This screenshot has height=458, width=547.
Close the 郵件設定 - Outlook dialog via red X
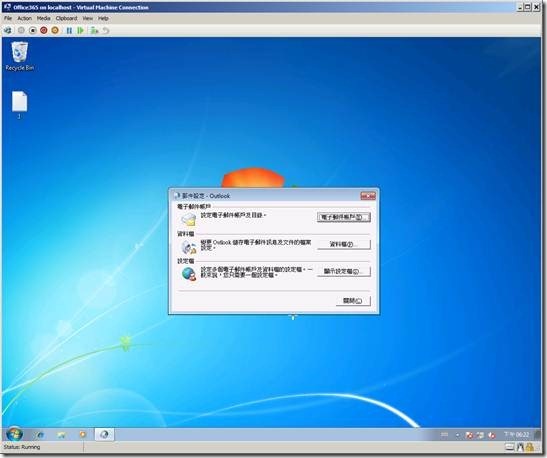(x=368, y=196)
